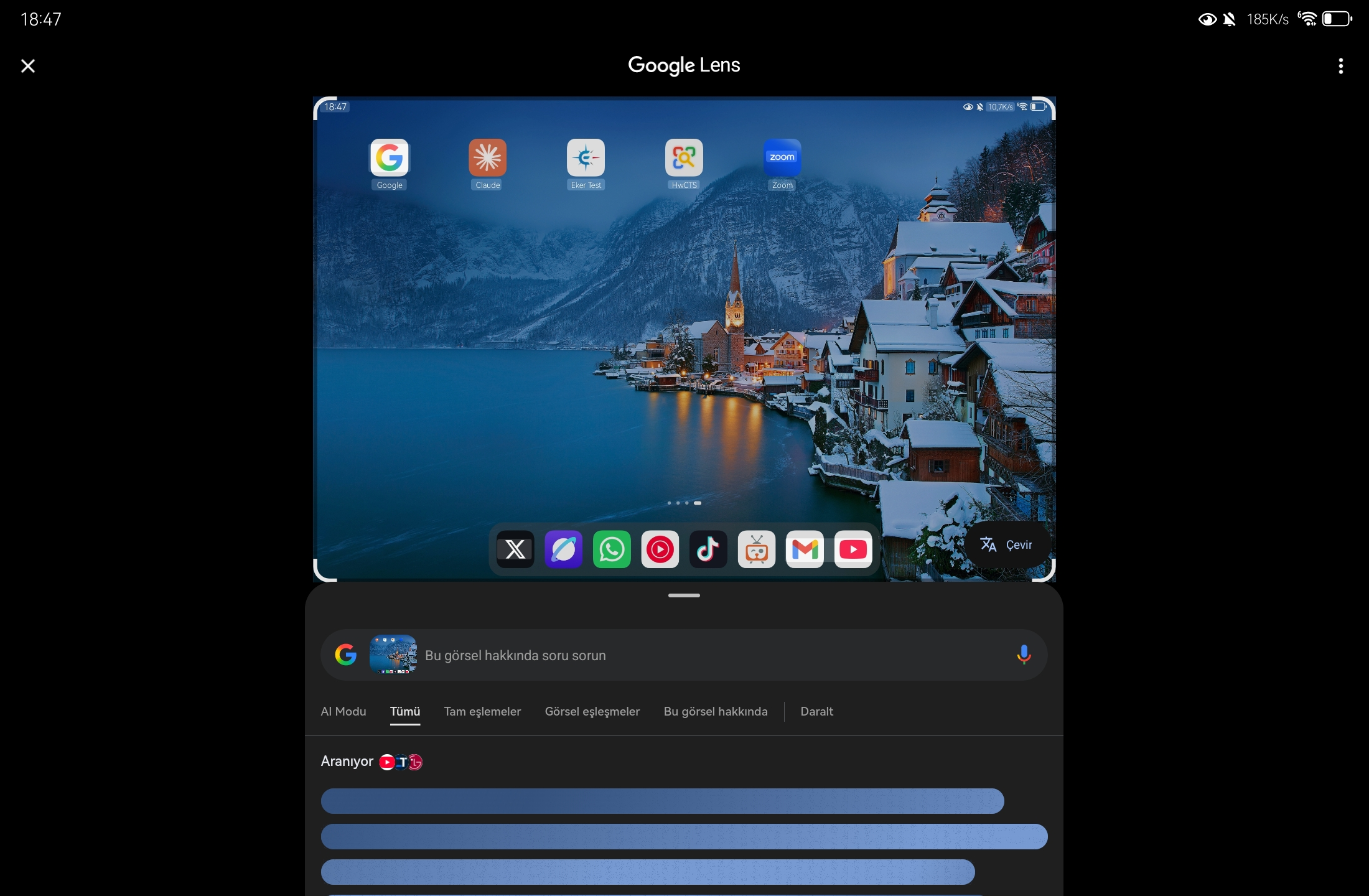Tap the battery icon in the status bar
1369x896 pixels.
1337,19
